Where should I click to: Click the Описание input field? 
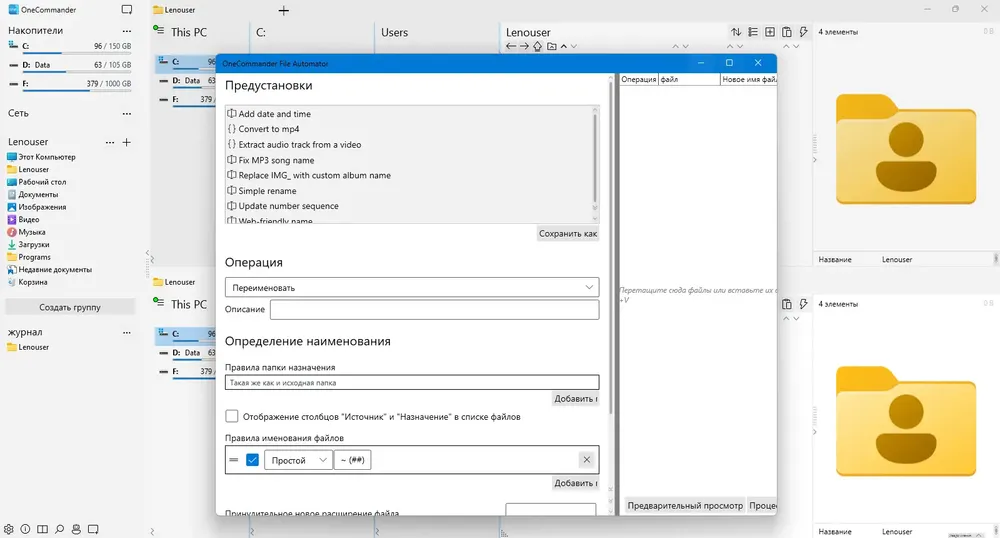(x=434, y=309)
